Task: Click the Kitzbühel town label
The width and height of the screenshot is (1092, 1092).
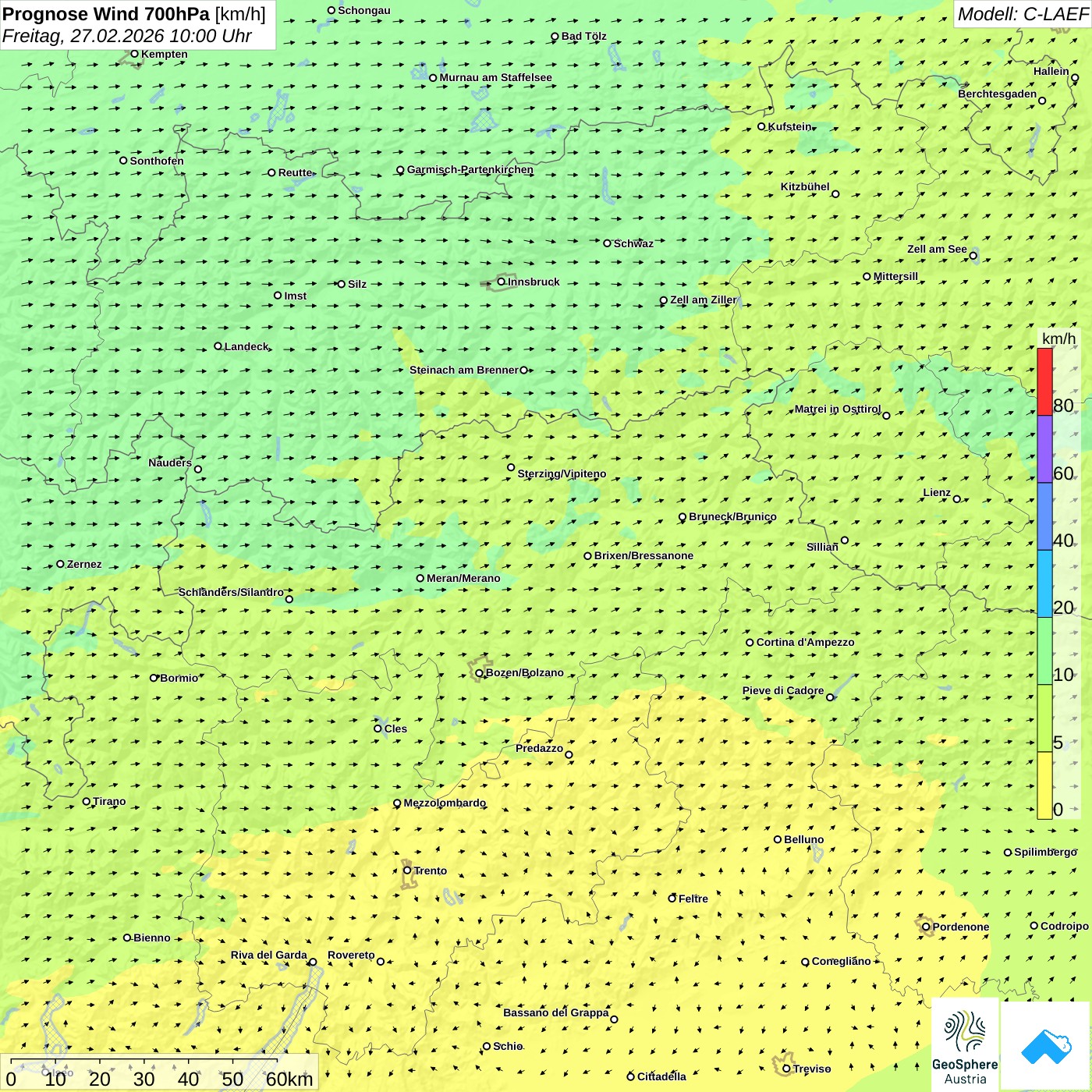Action: tap(805, 186)
